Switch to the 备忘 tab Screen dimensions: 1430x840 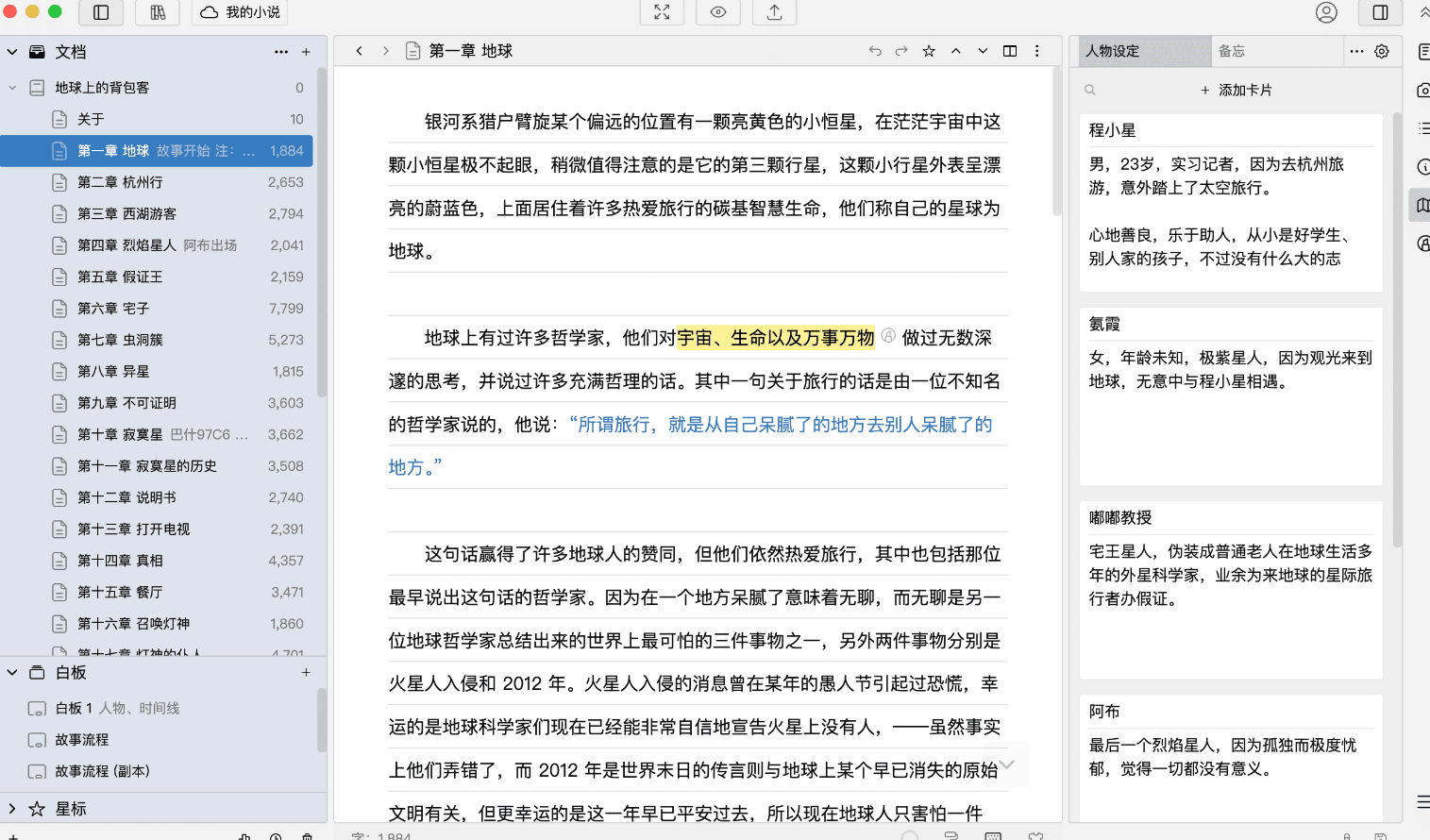click(1232, 51)
